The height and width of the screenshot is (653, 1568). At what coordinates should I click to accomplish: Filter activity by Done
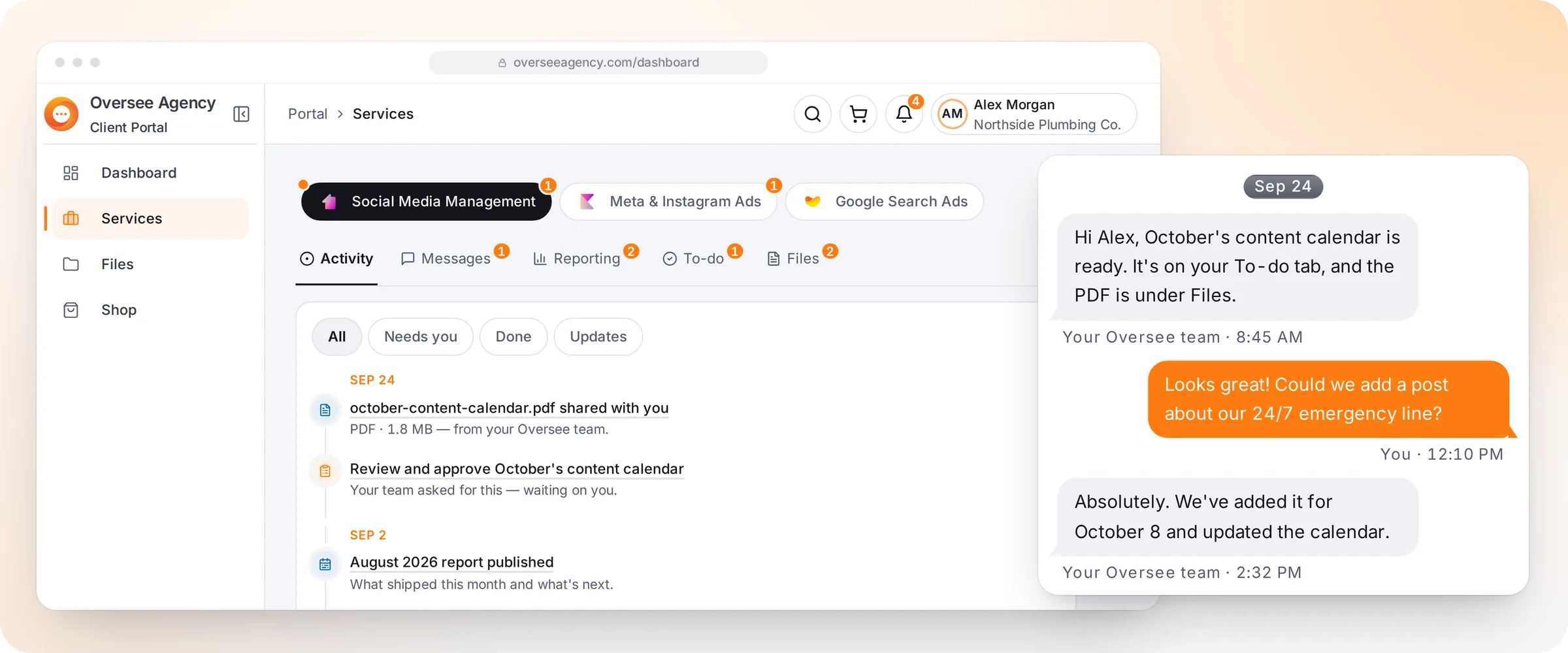coord(514,337)
